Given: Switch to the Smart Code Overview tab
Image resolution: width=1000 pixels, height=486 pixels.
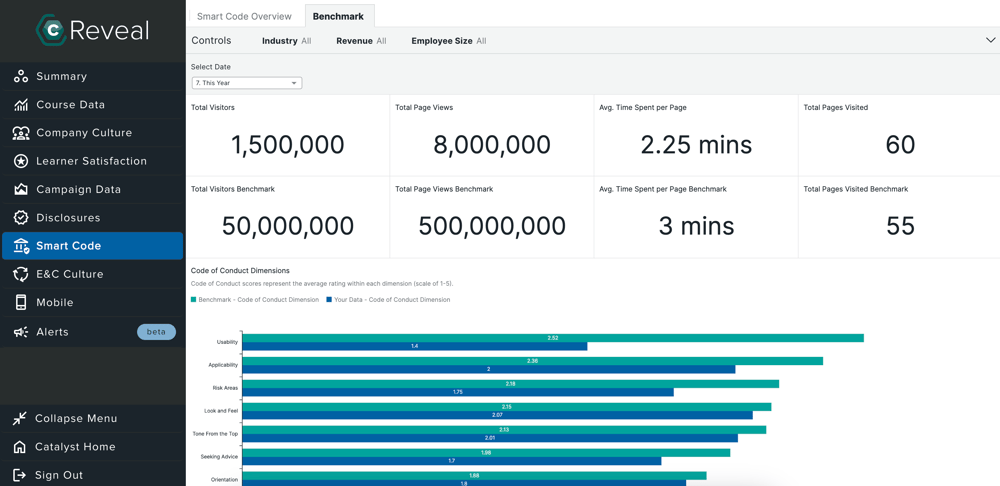Looking at the screenshot, I should coord(244,17).
